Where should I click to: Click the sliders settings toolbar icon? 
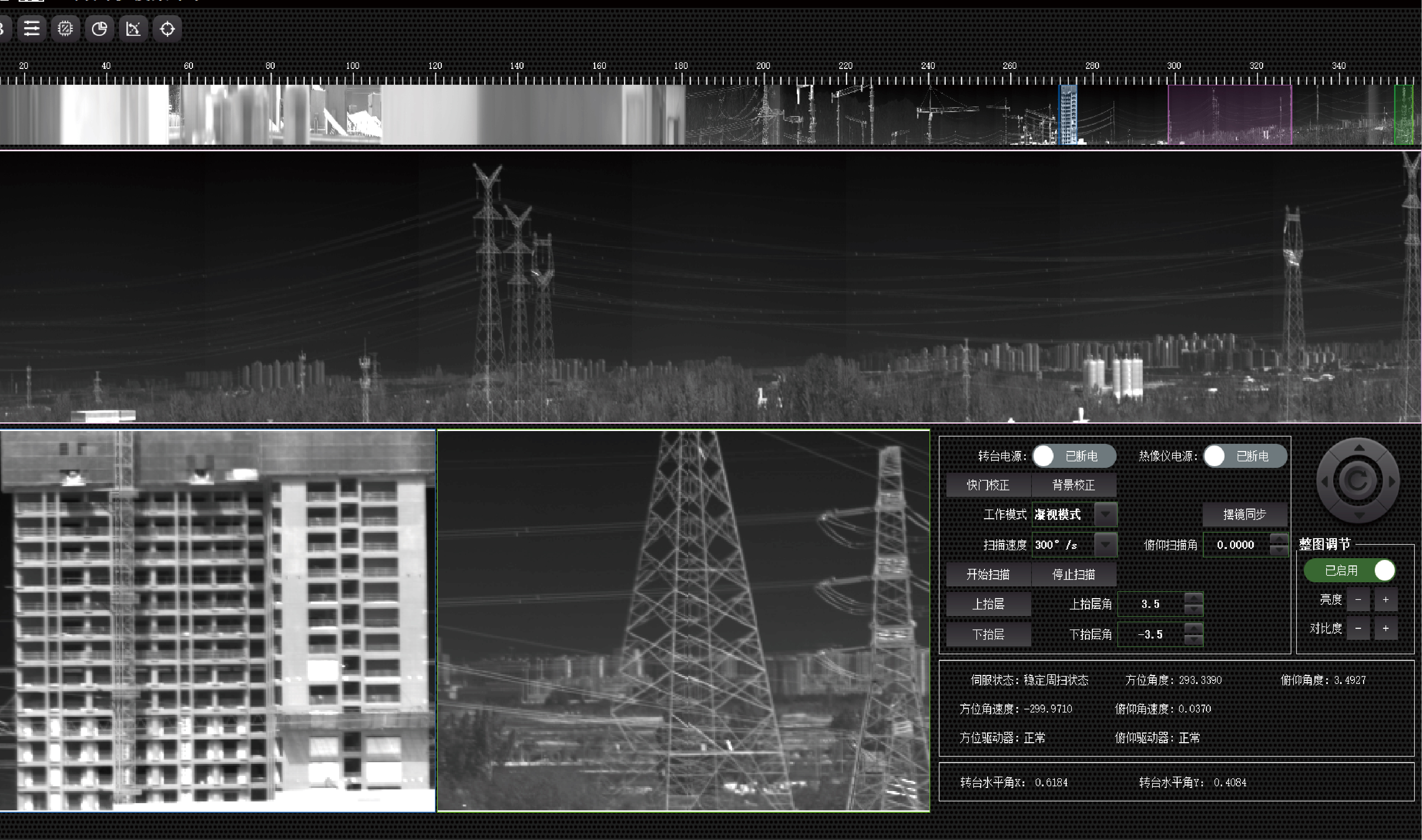[x=32, y=28]
